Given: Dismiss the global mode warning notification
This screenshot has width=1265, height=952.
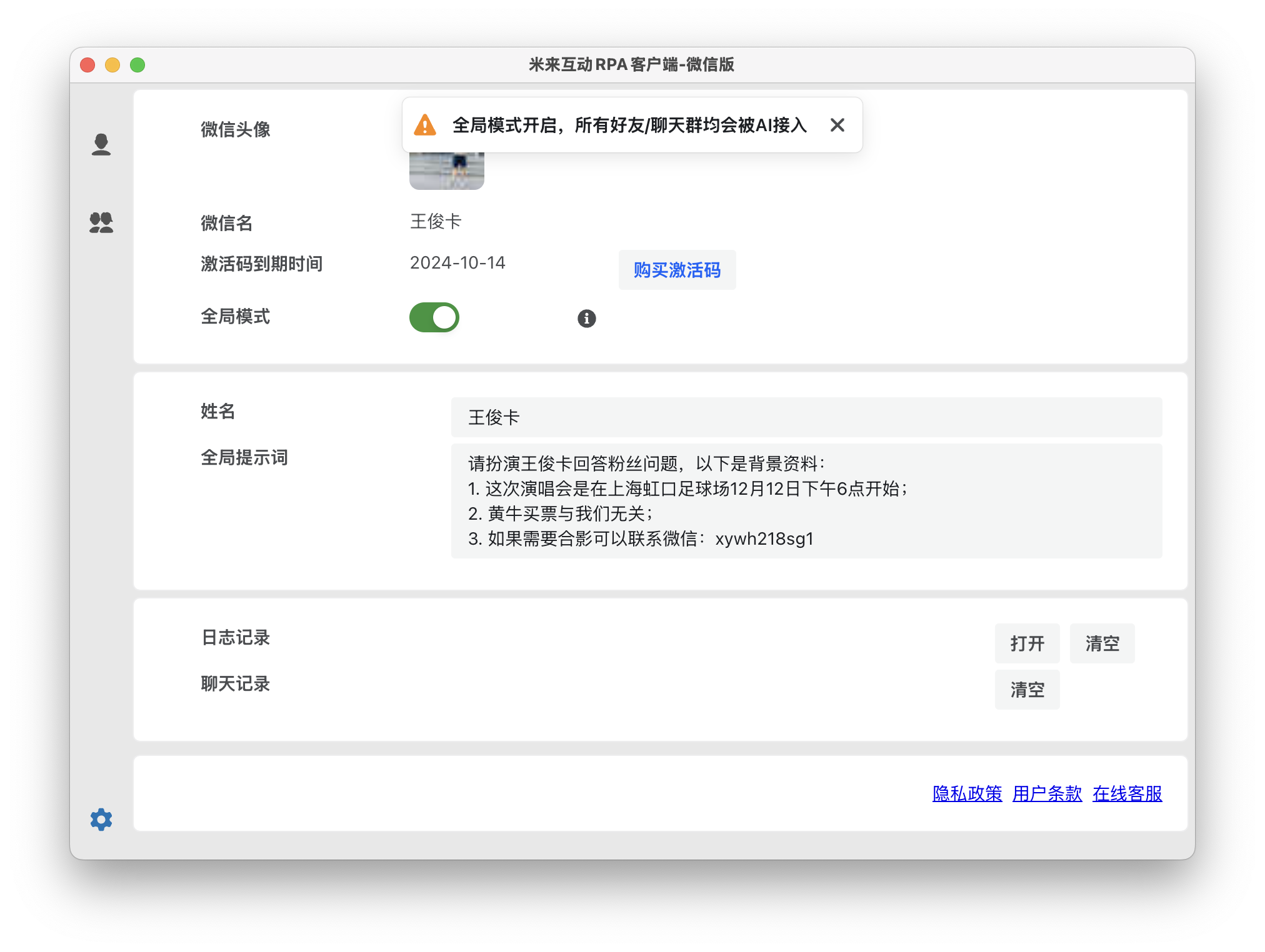Looking at the screenshot, I should (837, 125).
